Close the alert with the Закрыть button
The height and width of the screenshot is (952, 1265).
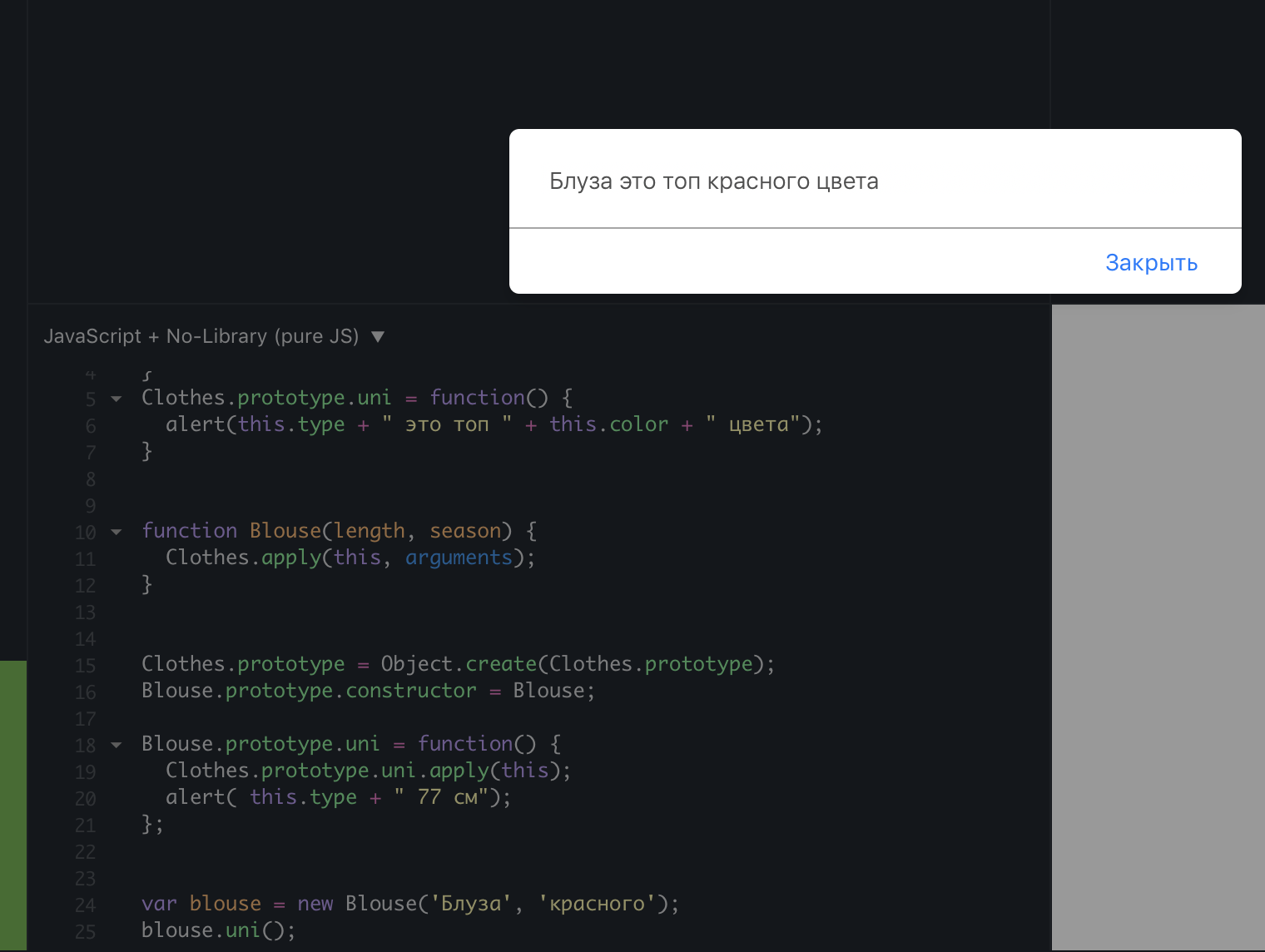click(1151, 263)
